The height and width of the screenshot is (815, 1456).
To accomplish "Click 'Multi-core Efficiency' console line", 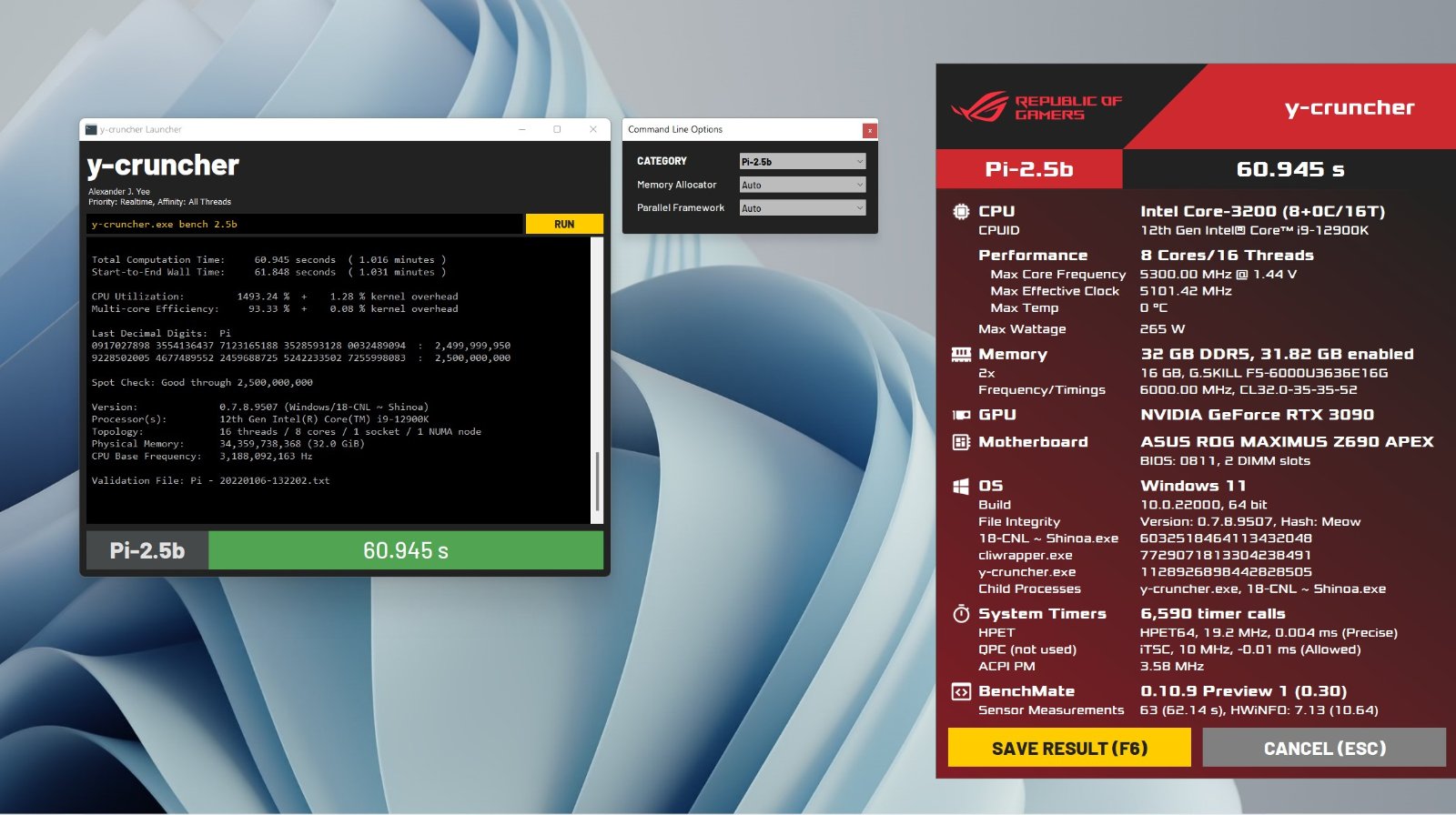I will (x=275, y=309).
